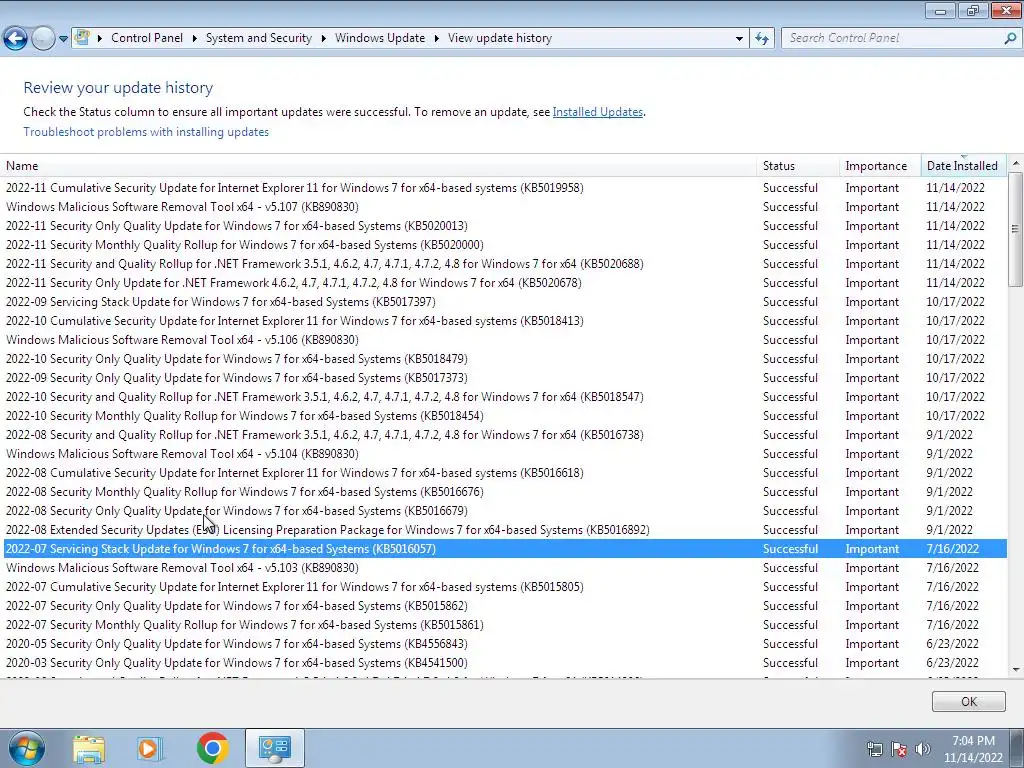Select the KB5020013 Security Only update row
This screenshot has height=768, width=1024.
504,226
